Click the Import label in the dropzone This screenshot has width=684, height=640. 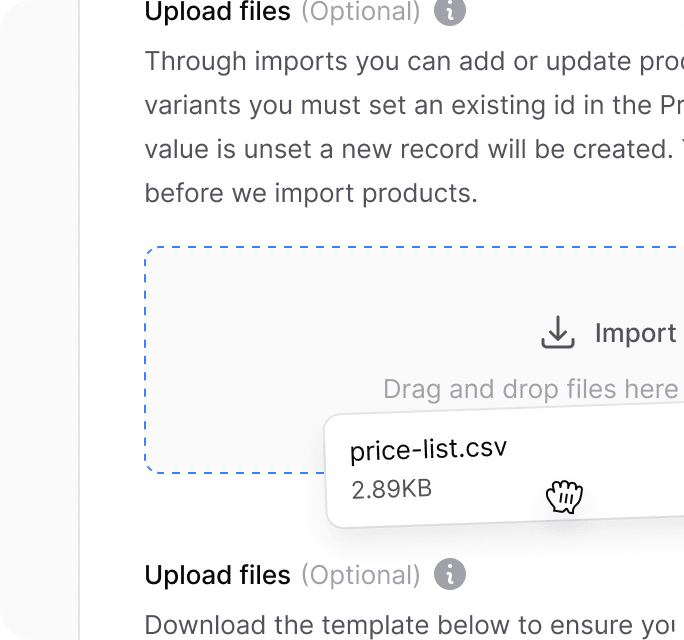[636, 334]
